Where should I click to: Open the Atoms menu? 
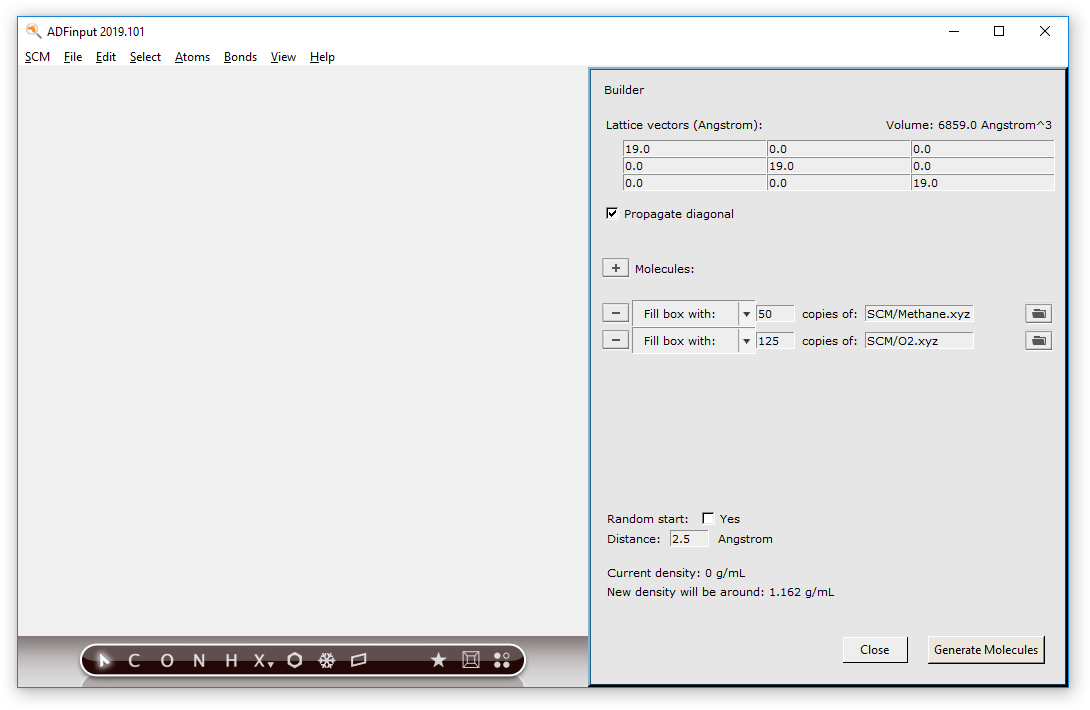193,57
